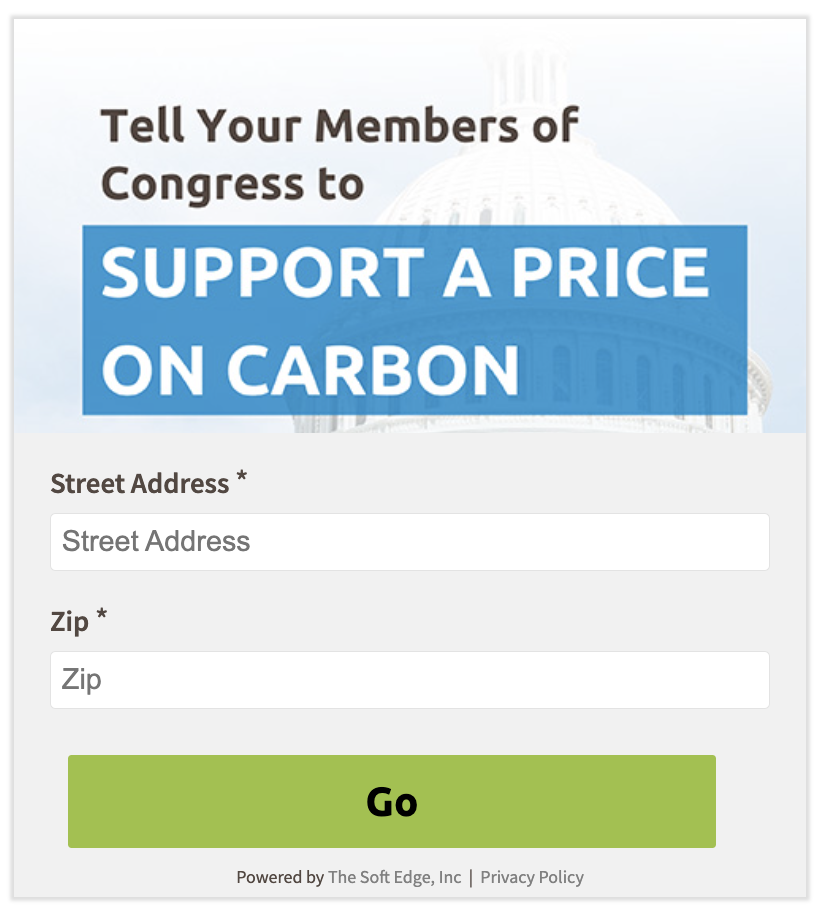
Task: Open The Soft Edge, Inc link
Action: pos(394,877)
